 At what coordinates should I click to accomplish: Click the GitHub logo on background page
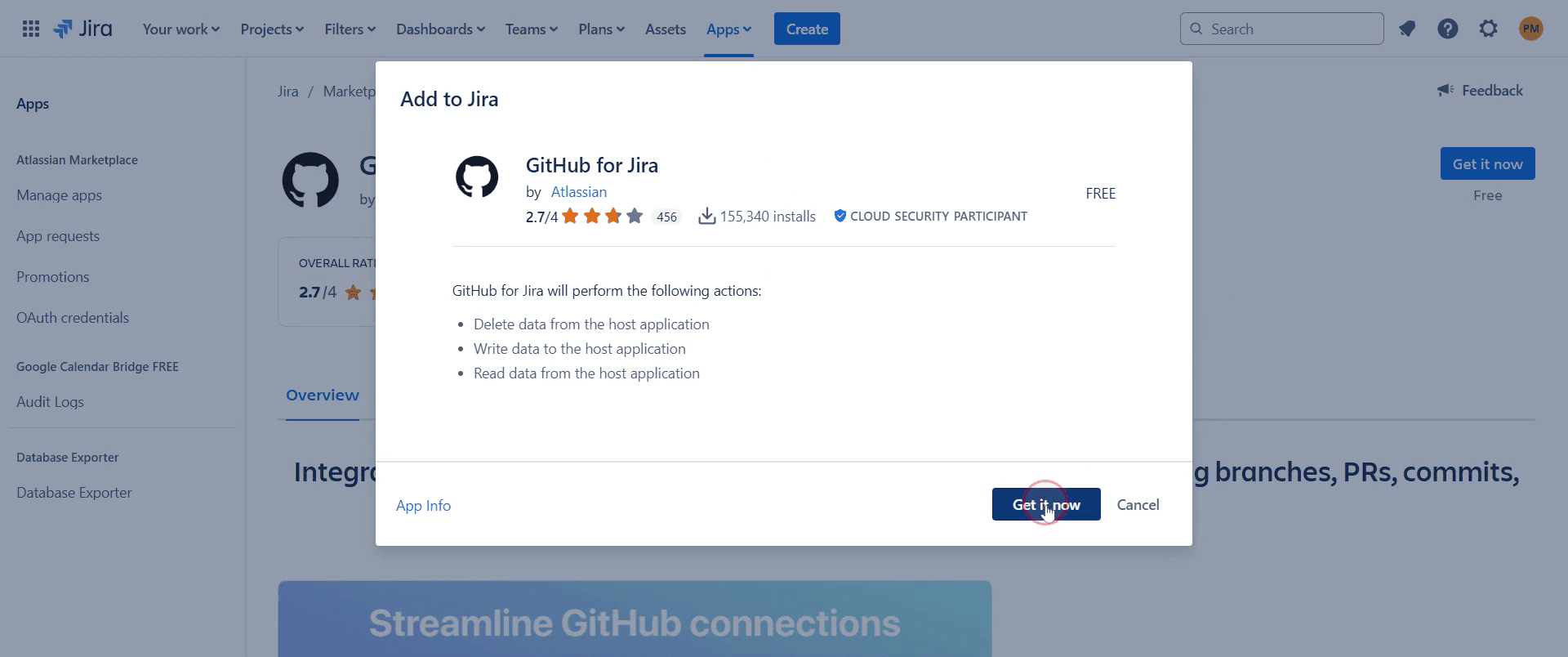tap(310, 180)
